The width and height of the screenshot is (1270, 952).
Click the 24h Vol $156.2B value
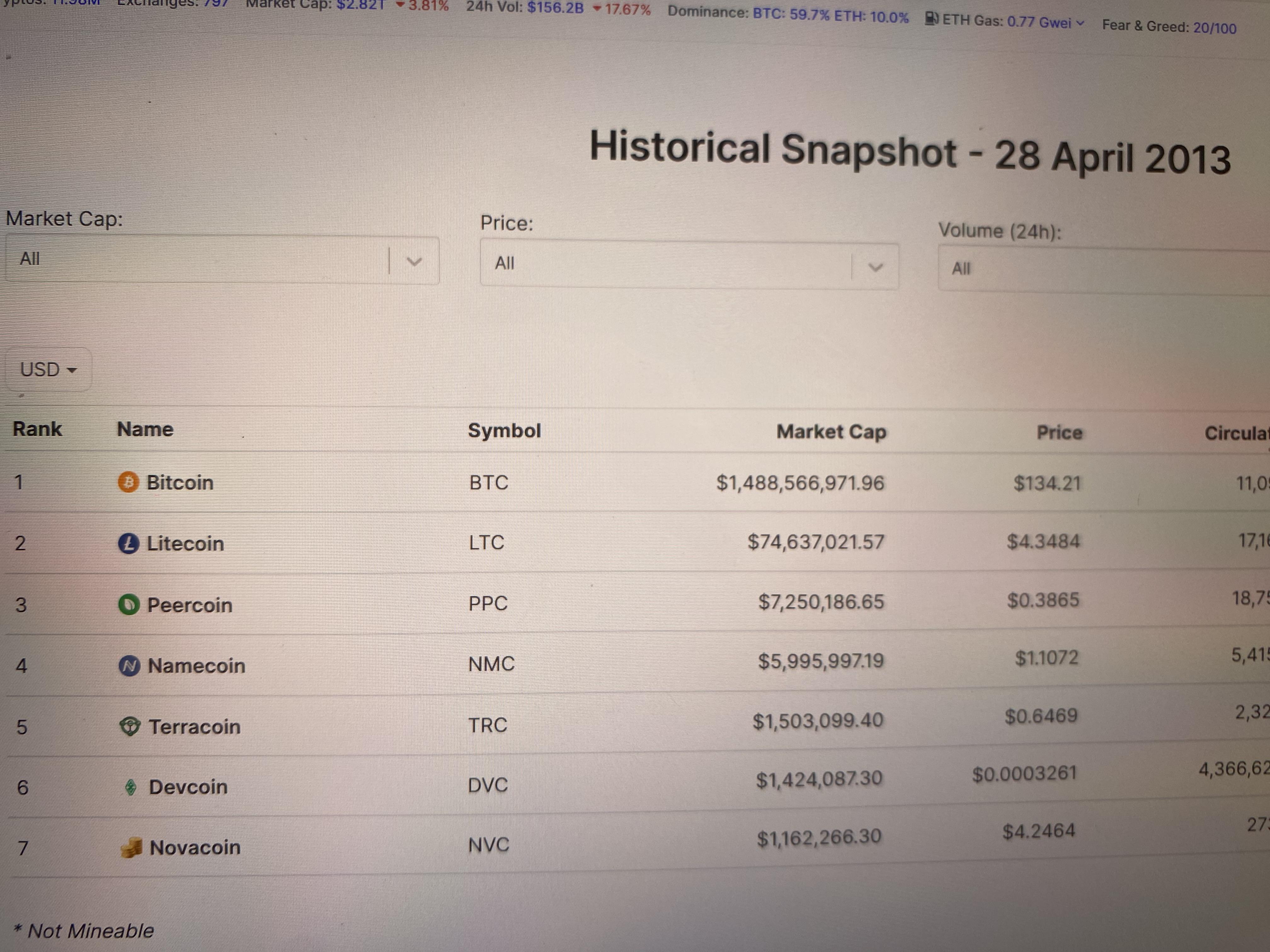click(x=555, y=8)
